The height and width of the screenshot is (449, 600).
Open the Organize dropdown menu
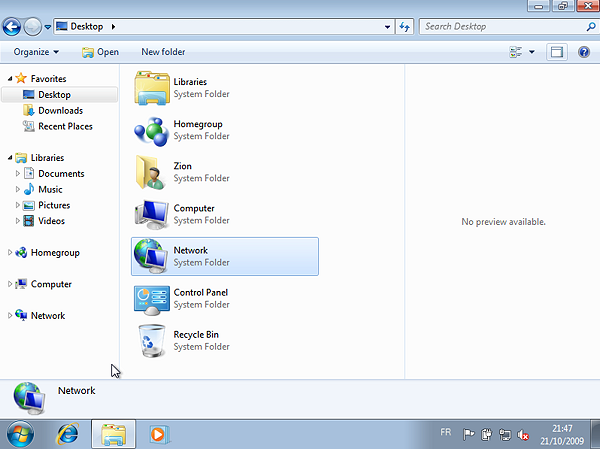coord(36,52)
